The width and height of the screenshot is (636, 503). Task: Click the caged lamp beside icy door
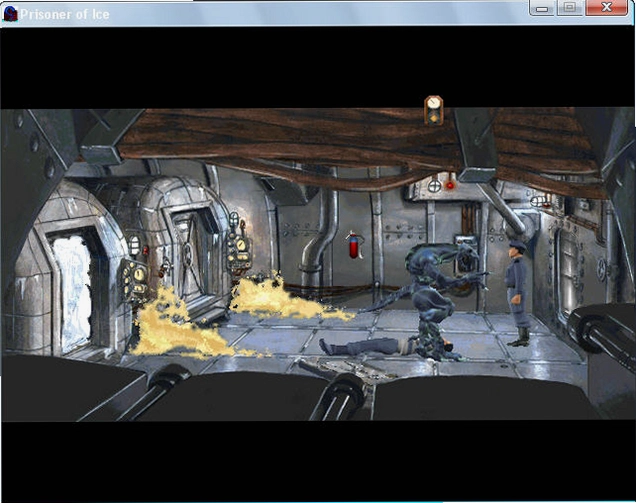click(x=133, y=245)
